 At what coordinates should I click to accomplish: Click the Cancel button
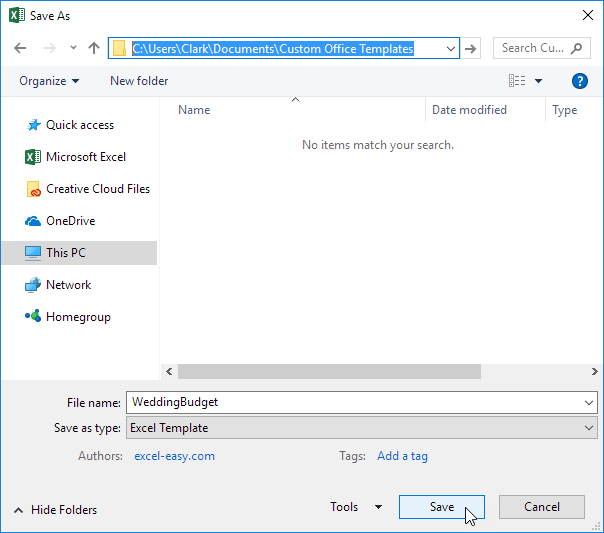(542, 507)
